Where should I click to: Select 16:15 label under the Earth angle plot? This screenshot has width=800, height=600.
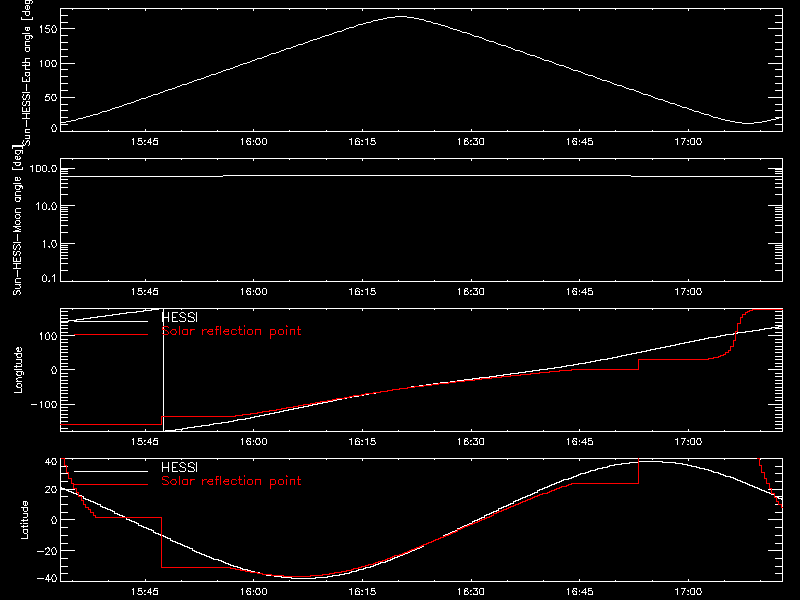click(x=362, y=142)
